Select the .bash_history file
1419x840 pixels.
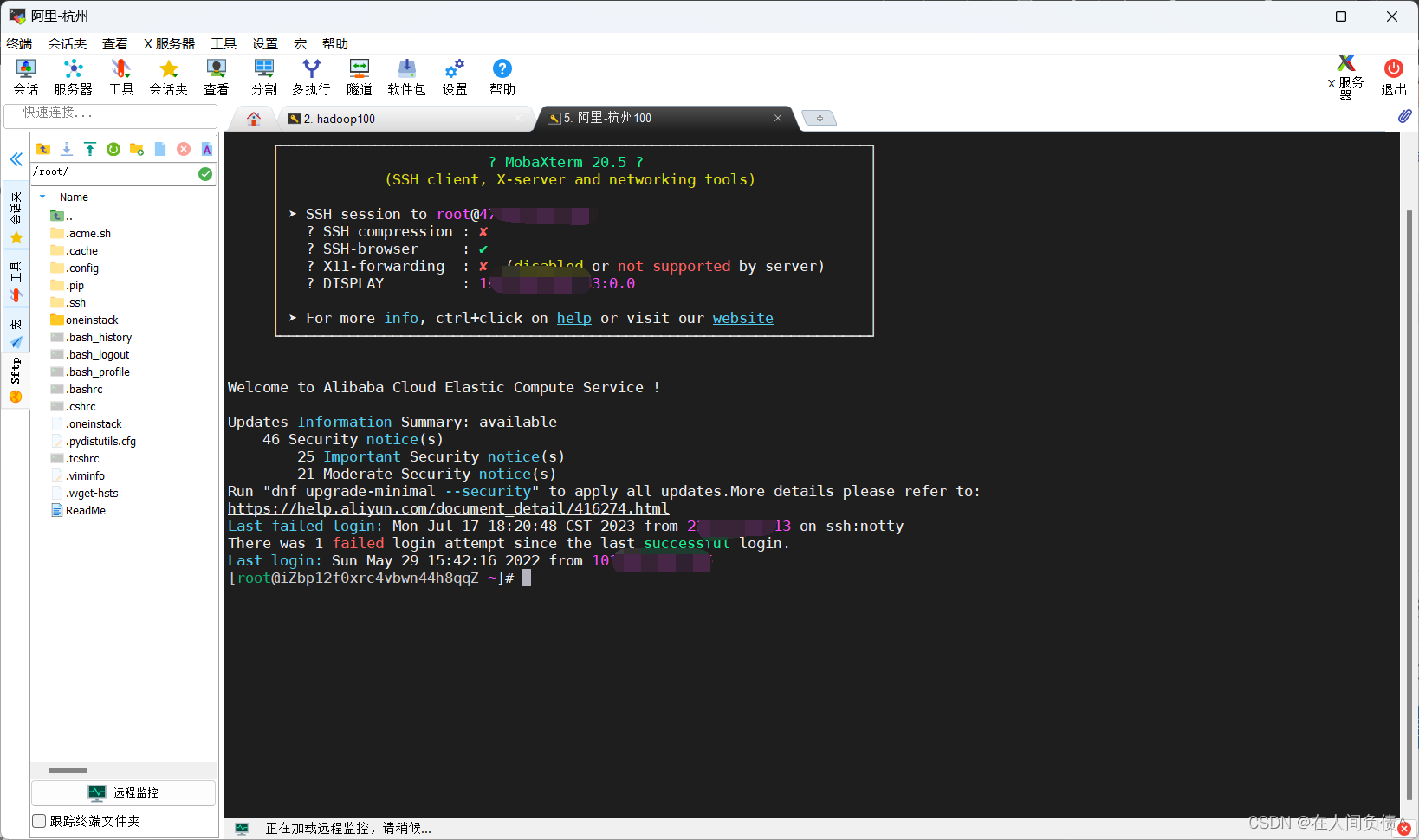click(91, 337)
